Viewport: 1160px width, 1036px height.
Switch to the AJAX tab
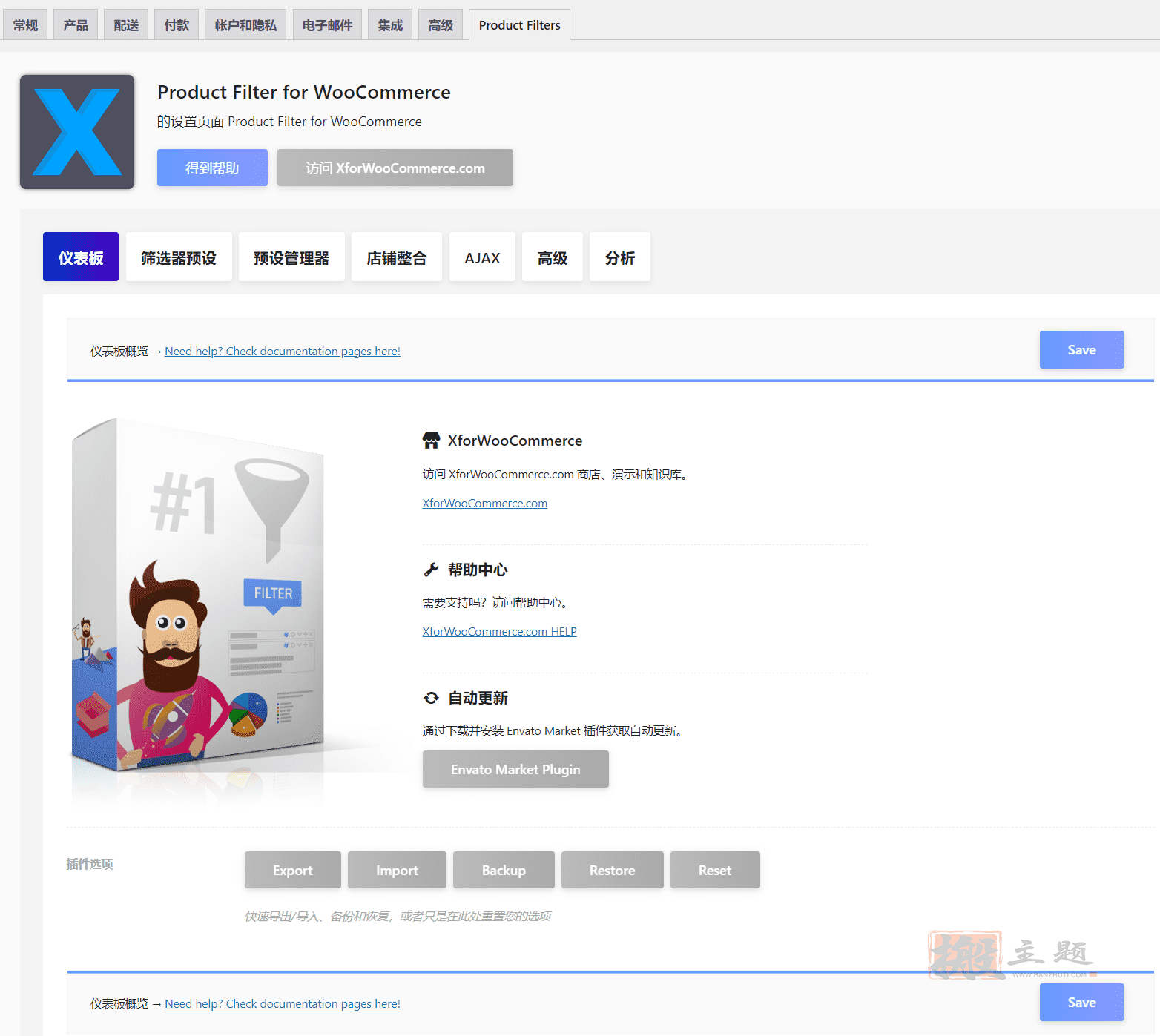pos(482,257)
